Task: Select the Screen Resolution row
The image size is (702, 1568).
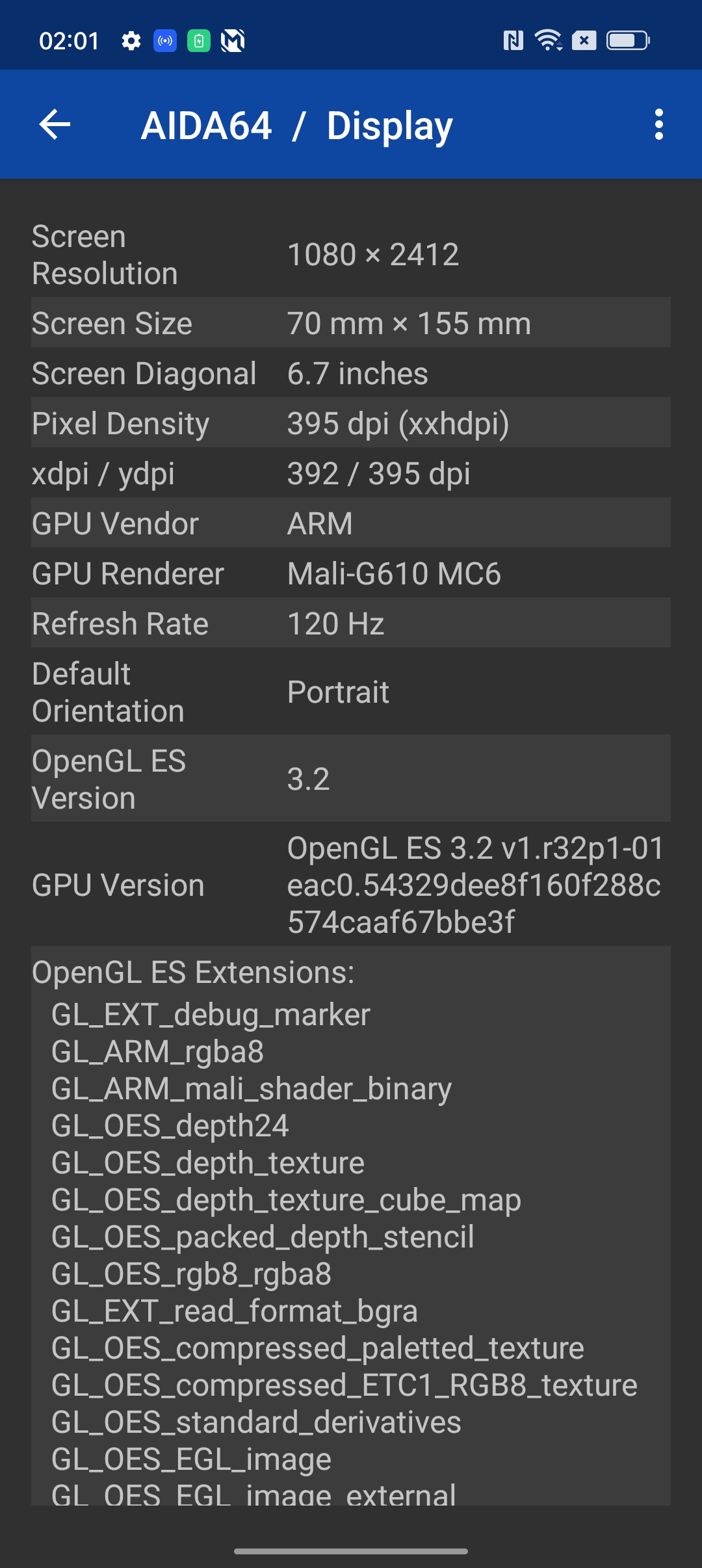Action: (x=351, y=255)
